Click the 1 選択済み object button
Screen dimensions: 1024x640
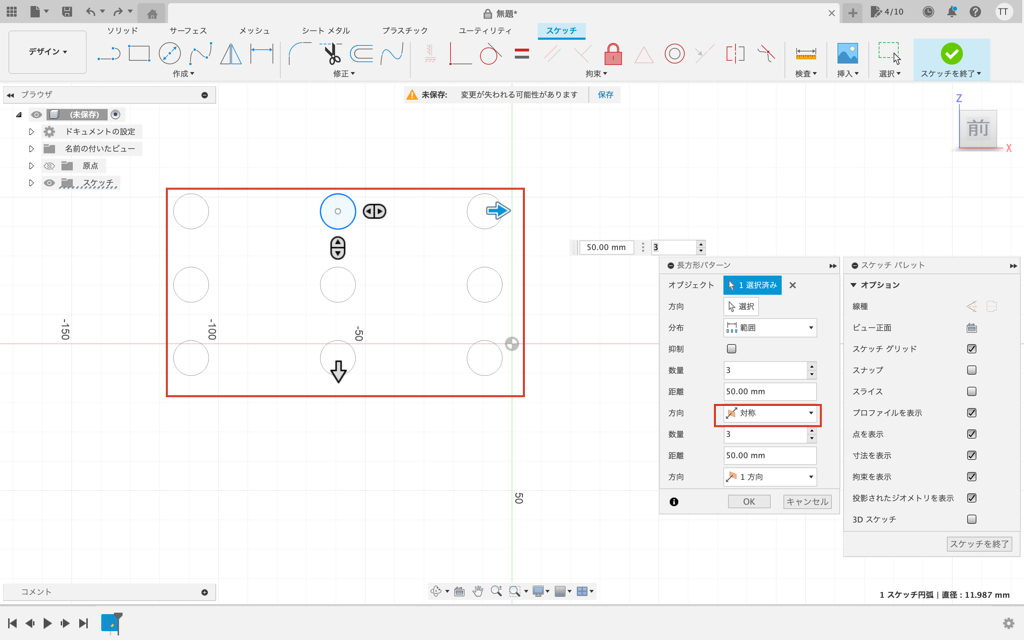click(752, 285)
